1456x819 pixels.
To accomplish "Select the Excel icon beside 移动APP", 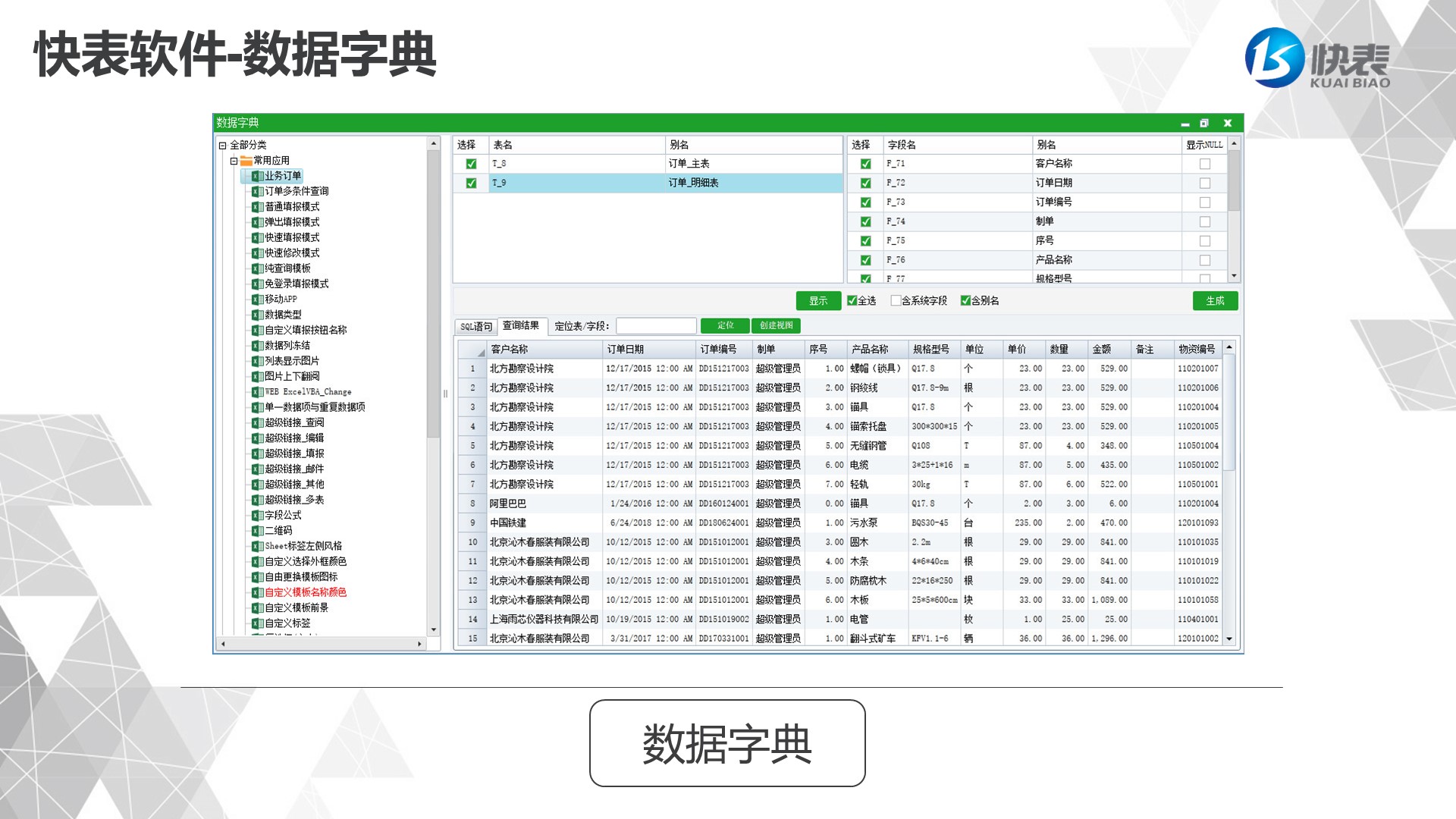I will [x=258, y=300].
